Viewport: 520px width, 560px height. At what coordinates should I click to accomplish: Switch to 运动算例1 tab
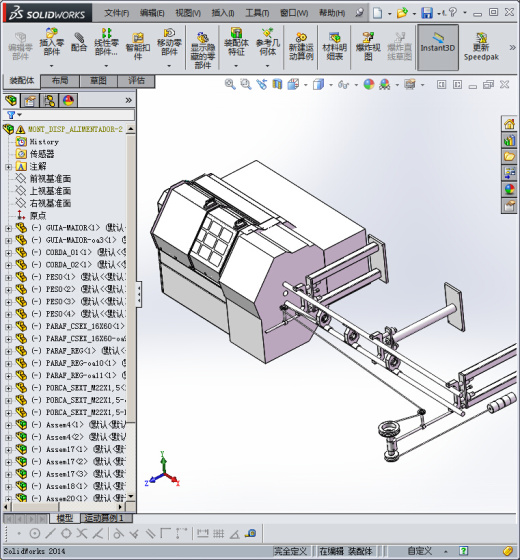pos(106,518)
